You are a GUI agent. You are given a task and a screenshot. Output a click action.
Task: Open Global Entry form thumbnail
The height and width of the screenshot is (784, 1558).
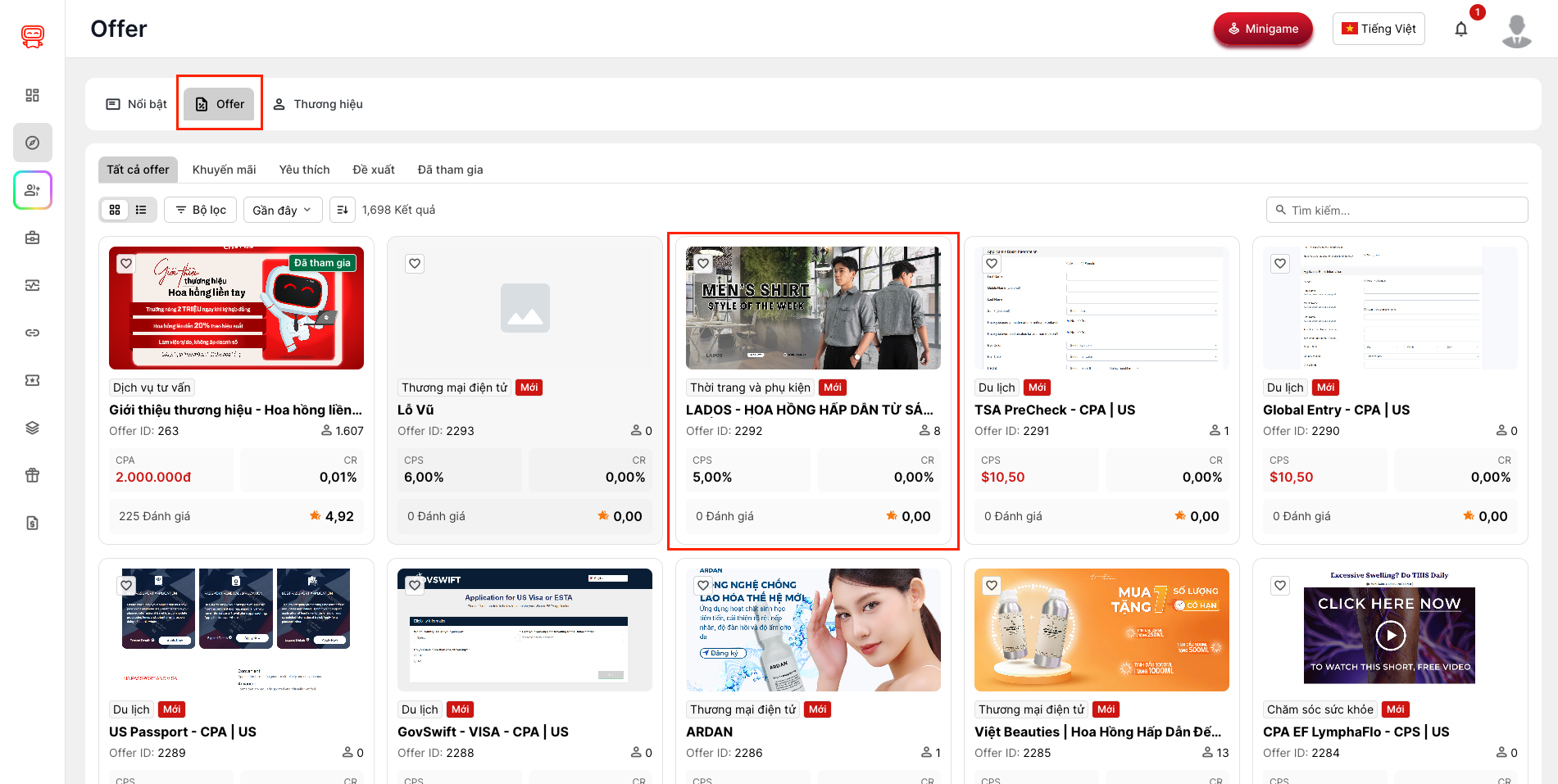point(1390,308)
